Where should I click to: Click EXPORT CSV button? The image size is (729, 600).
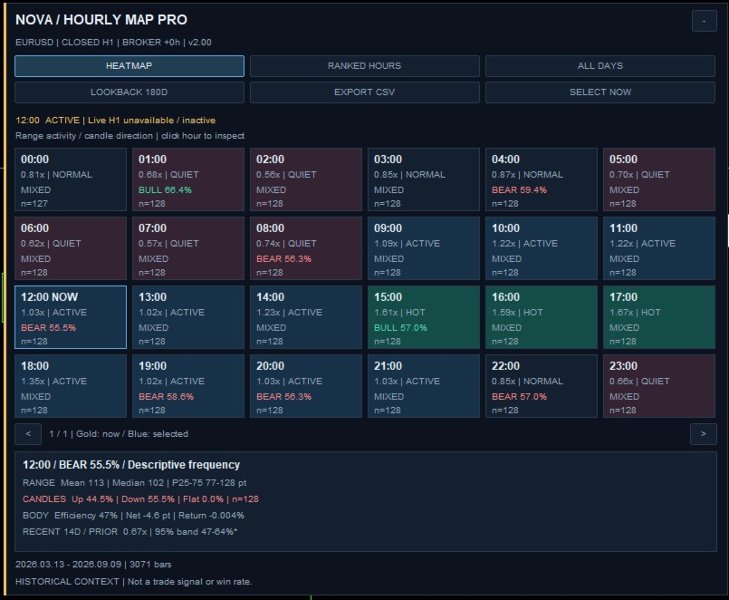tap(364, 92)
